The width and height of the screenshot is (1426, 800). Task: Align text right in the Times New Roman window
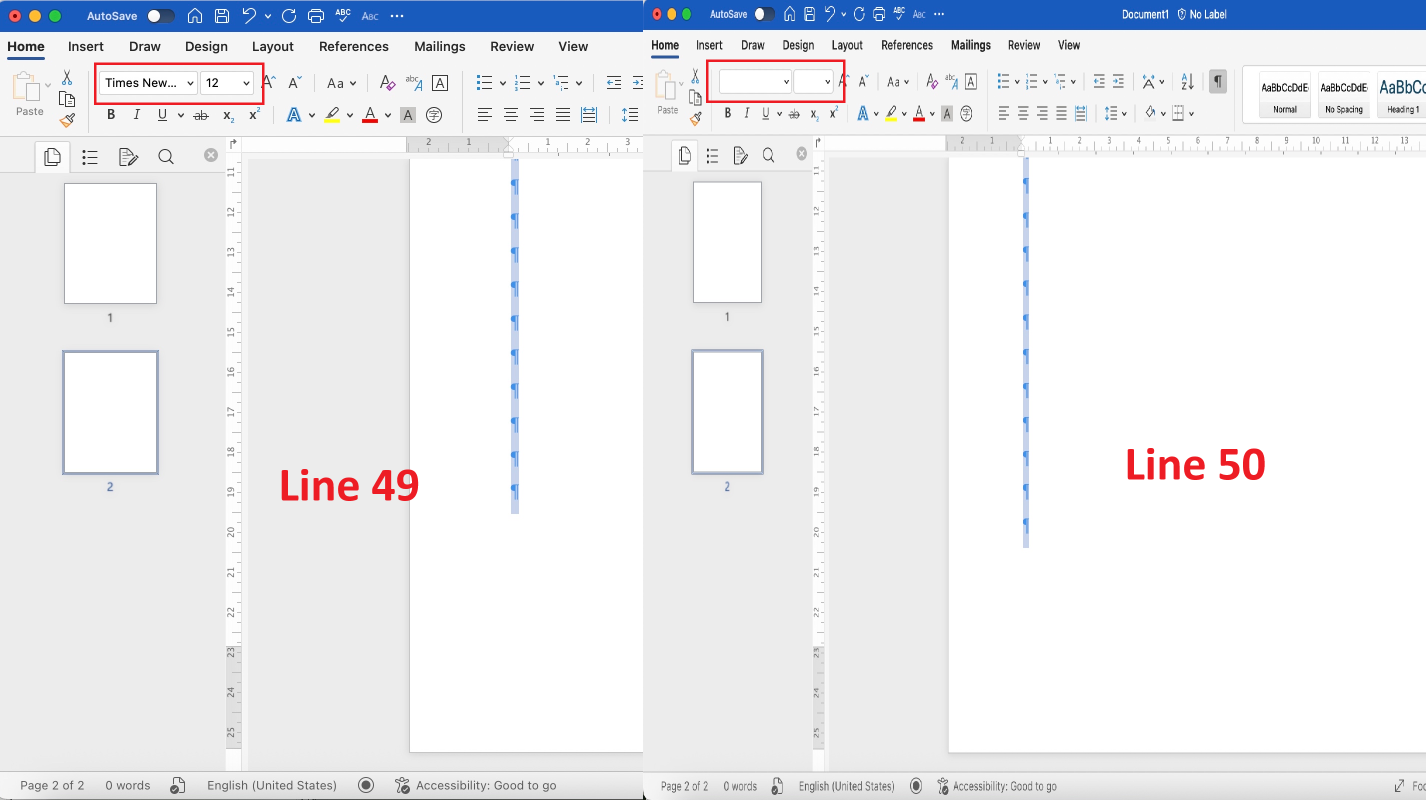(x=537, y=115)
